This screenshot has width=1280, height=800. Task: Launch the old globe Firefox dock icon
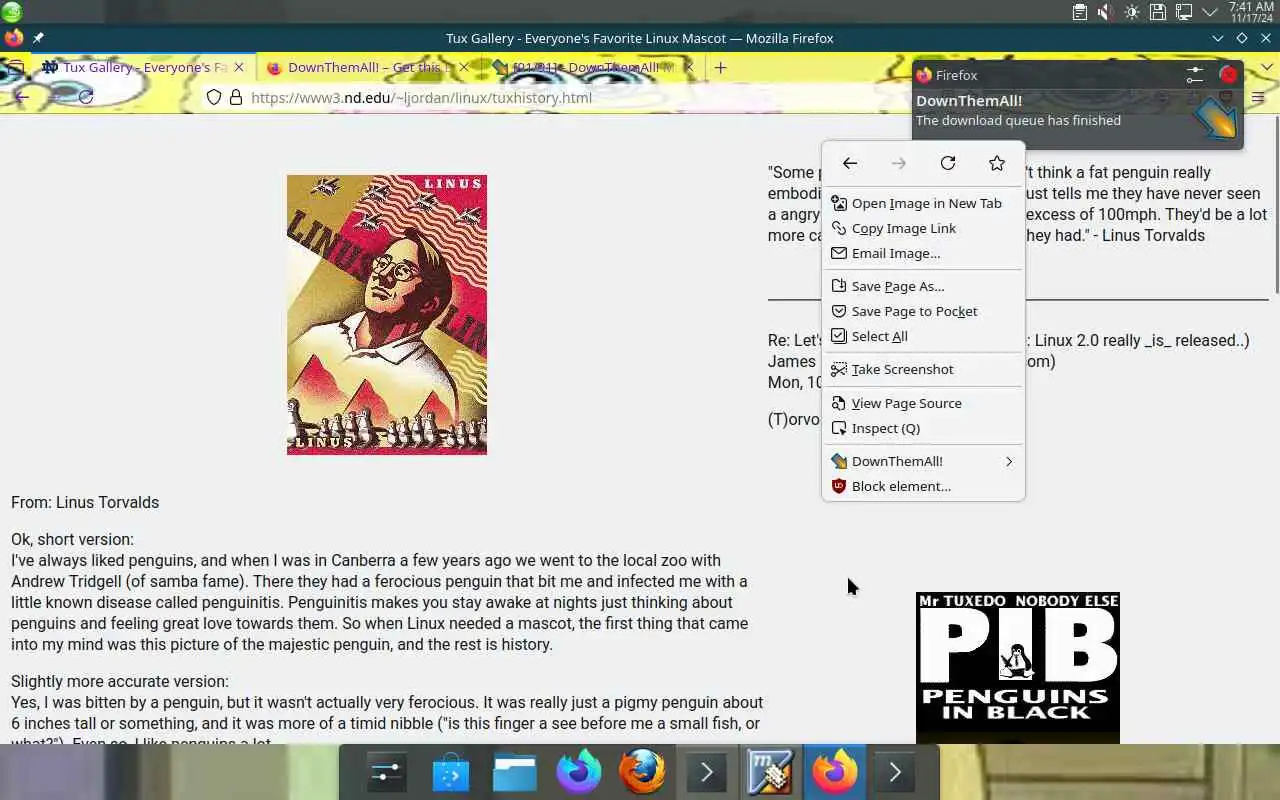pos(642,772)
